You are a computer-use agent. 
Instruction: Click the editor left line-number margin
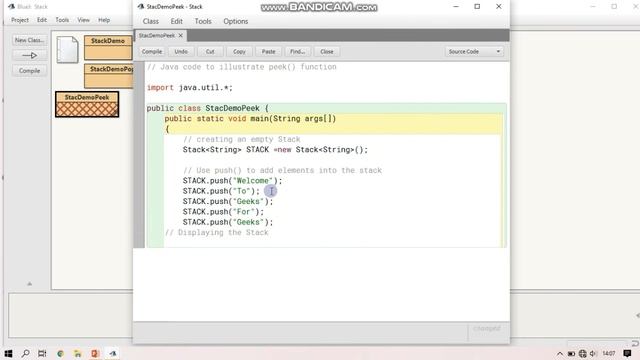tap(139, 154)
